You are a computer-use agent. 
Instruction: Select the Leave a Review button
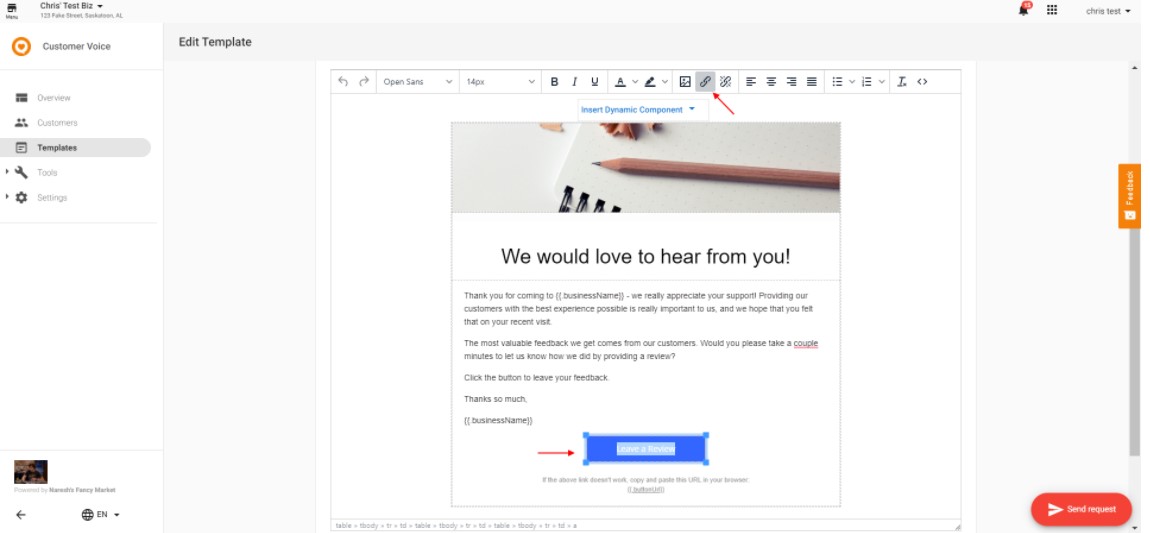[x=645, y=449]
